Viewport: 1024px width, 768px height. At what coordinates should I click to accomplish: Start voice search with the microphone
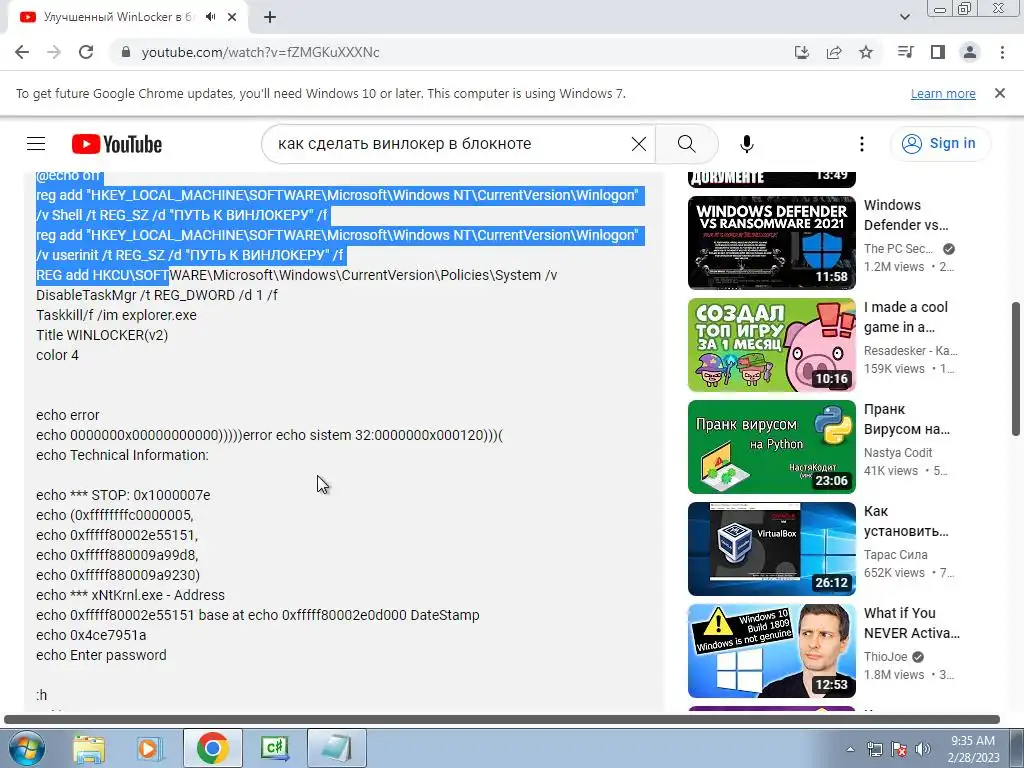747,144
